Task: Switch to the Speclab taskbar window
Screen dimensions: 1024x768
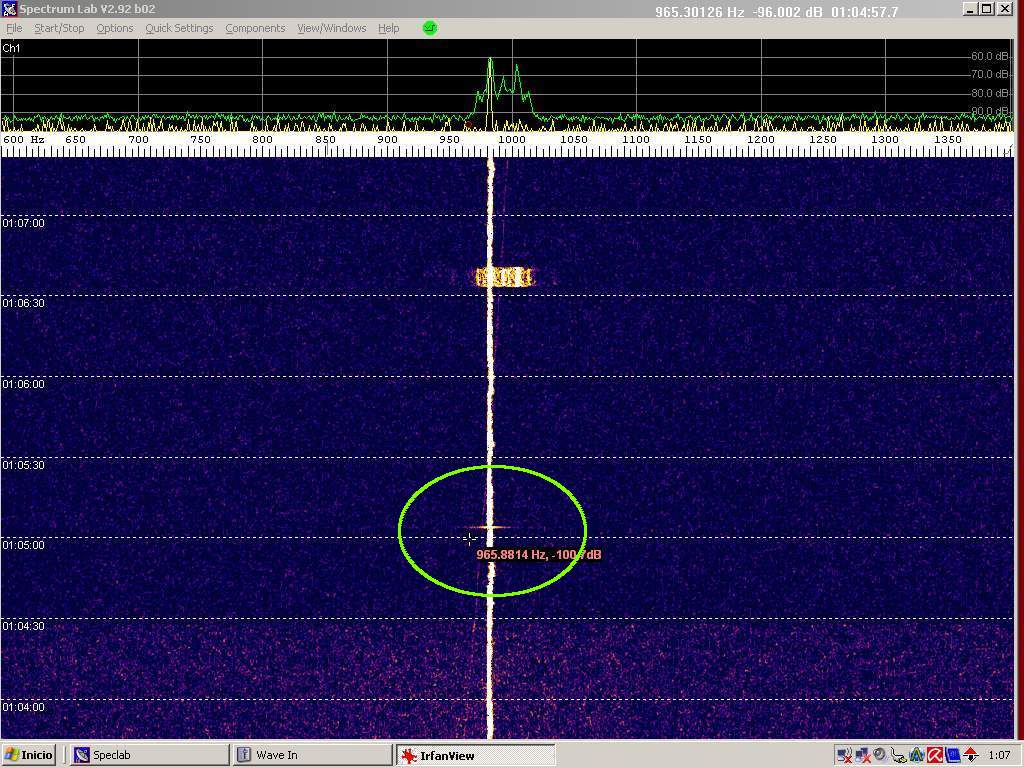Action: pyautogui.click(x=148, y=755)
